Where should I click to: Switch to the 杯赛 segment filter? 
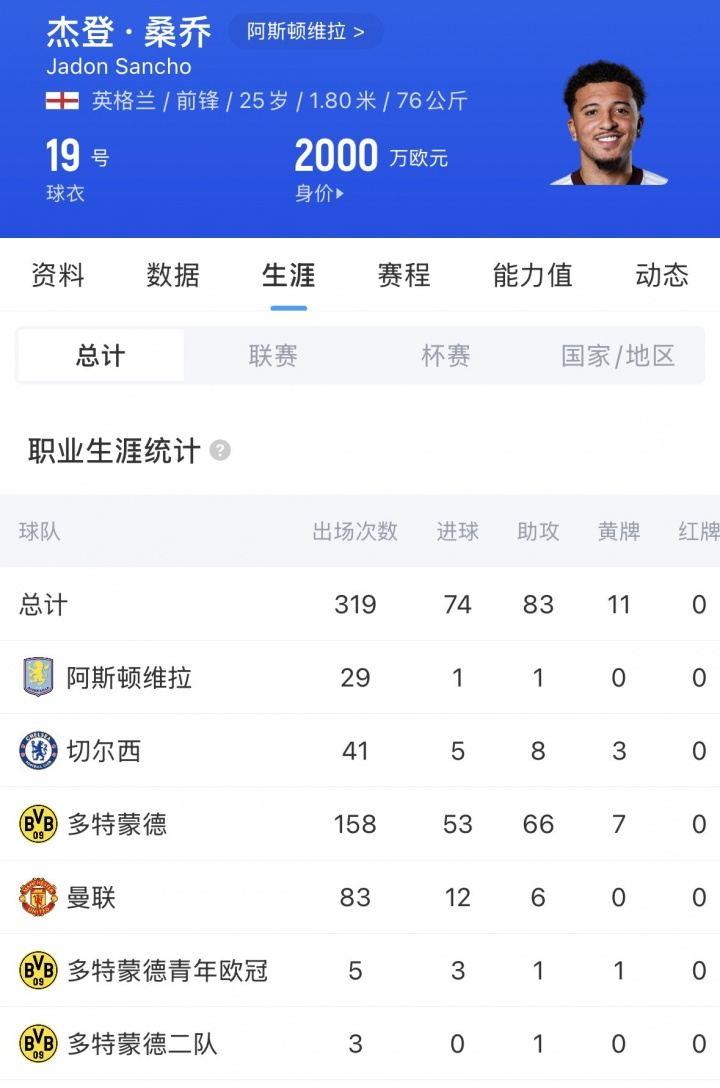[x=446, y=356]
